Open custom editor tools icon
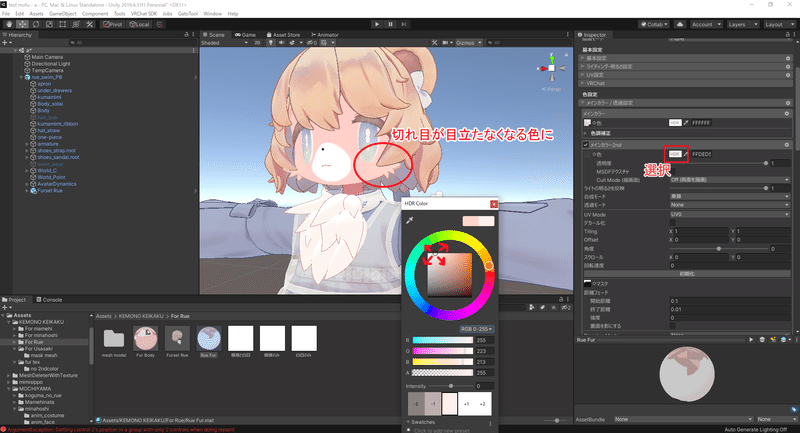Screen dimensions: 800x433 pyautogui.click(x=89, y=24)
